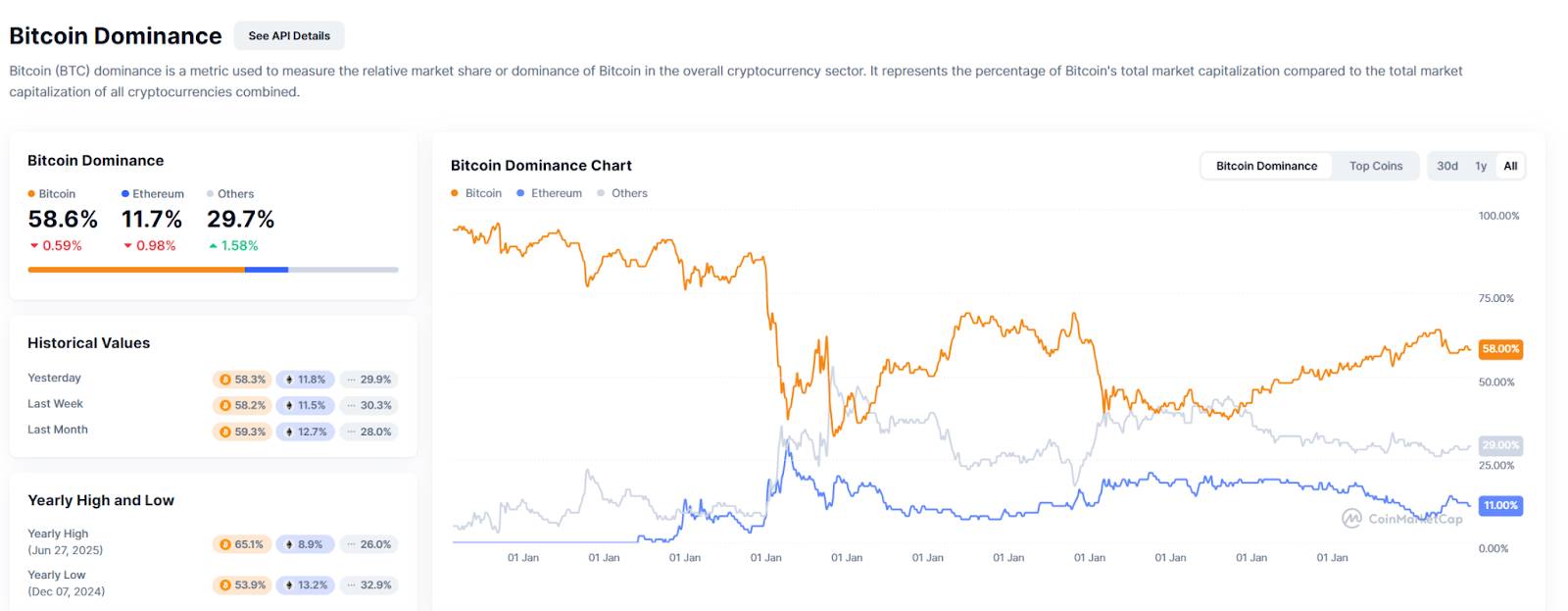Screen dimensions: 1568x611
Task: Toggle the Bitcoin series in the chart legend
Action: tap(475, 193)
